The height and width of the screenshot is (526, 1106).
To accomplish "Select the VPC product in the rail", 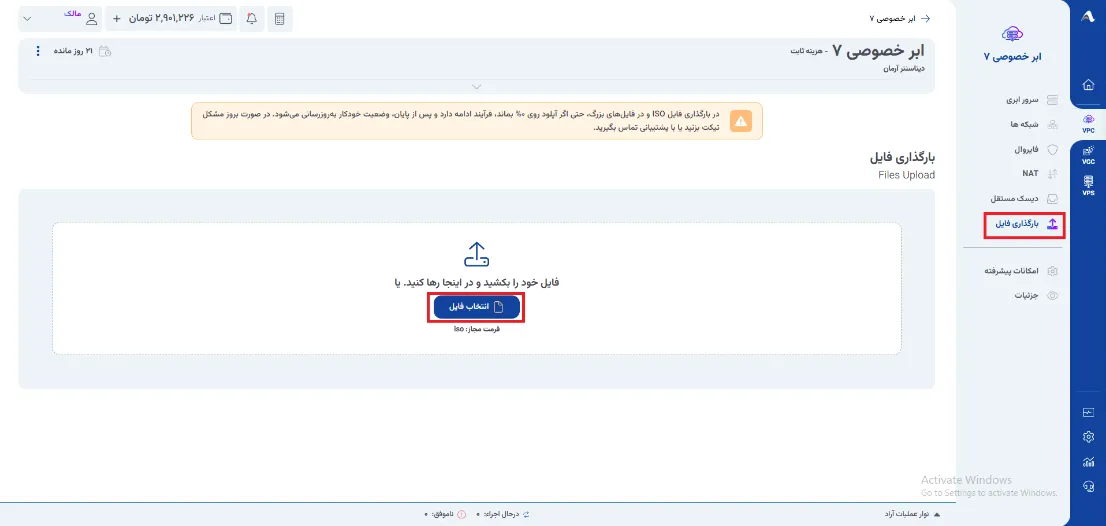I will pos(1088,123).
